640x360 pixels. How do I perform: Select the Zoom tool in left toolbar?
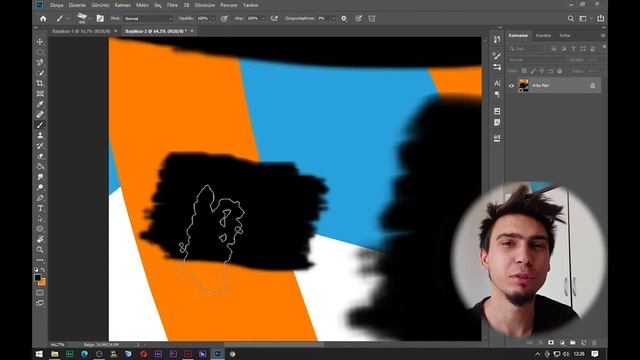(x=40, y=249)
